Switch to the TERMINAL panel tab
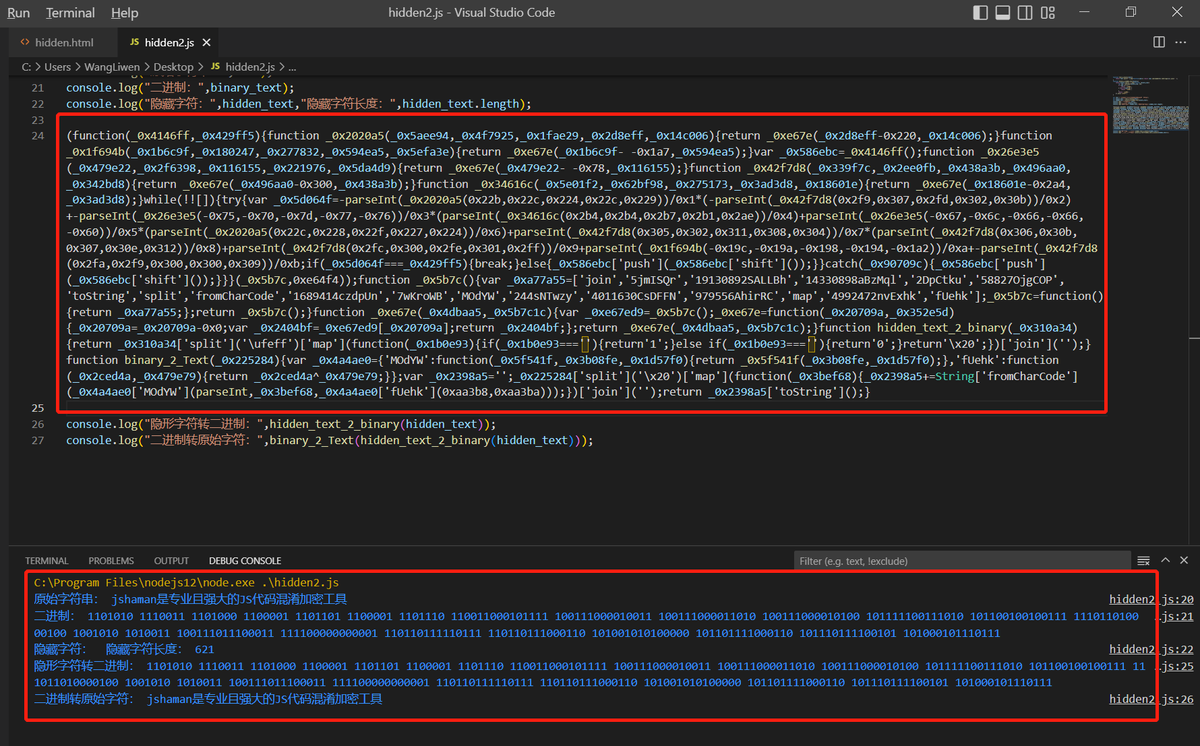Screen dimensions: 1200x746 (47, 561)
